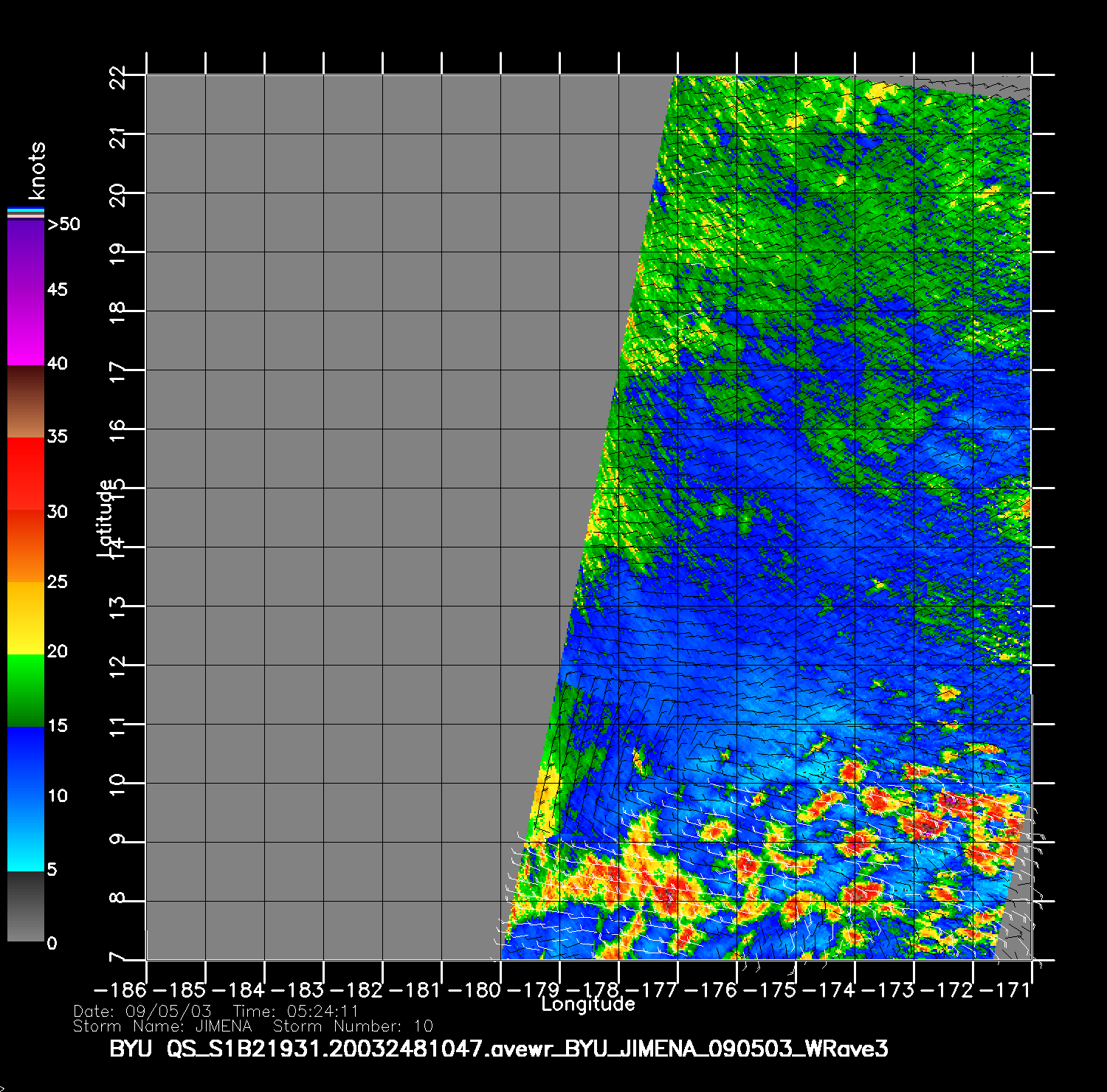The height and width of the screenshot is (1092, 1107).
Task: Select the "Longitude" axis title
Action: pyautogui.click(x=588, y=1004)
